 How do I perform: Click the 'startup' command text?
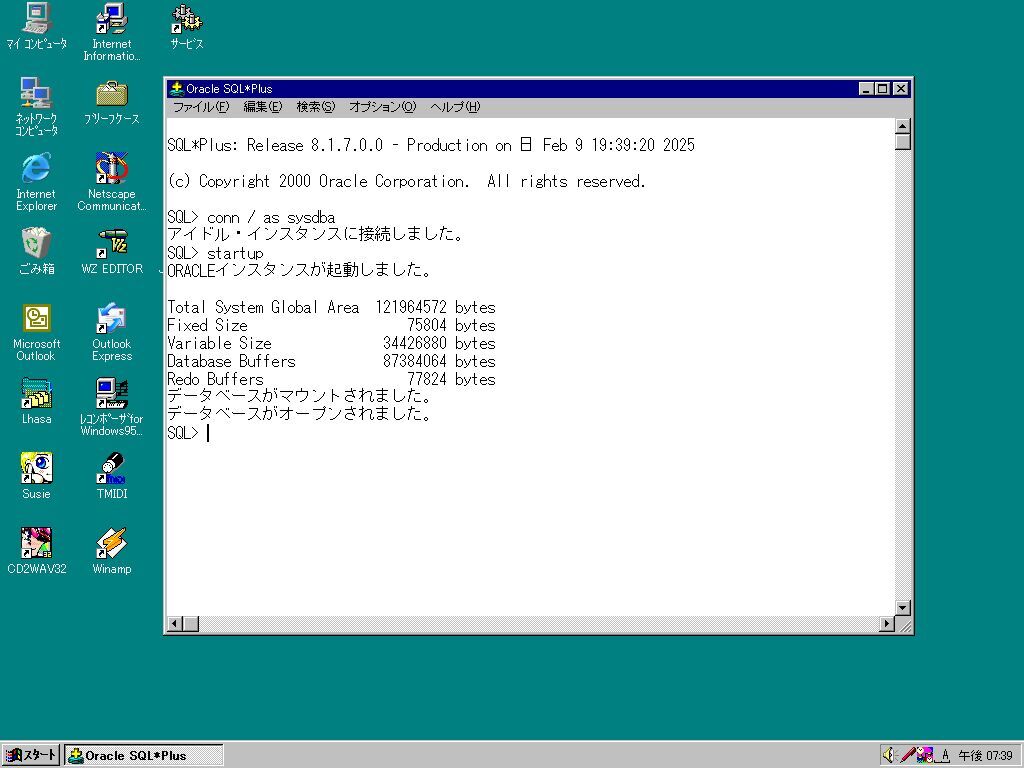coord(235,253)
